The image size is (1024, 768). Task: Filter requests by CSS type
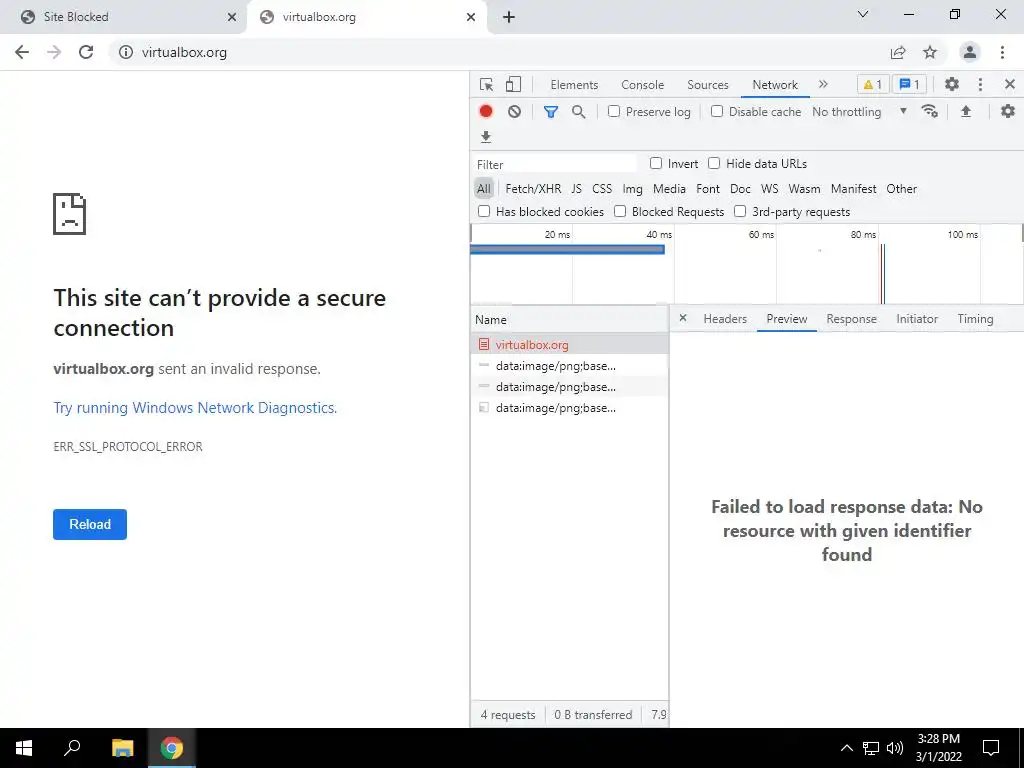[x=602, y=189]
